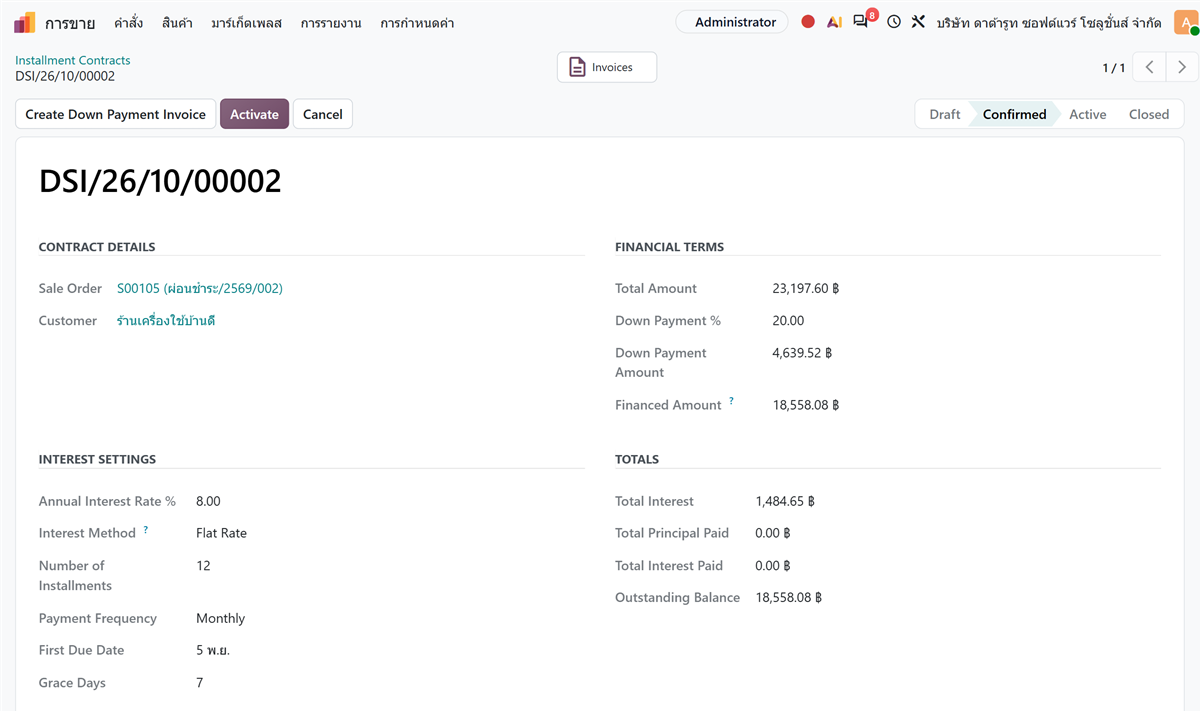Viewport: 1200px width, 711px height.
Task: Click the Down Payment Amount 4,639.52 ฿
Action: pos(802,353)
